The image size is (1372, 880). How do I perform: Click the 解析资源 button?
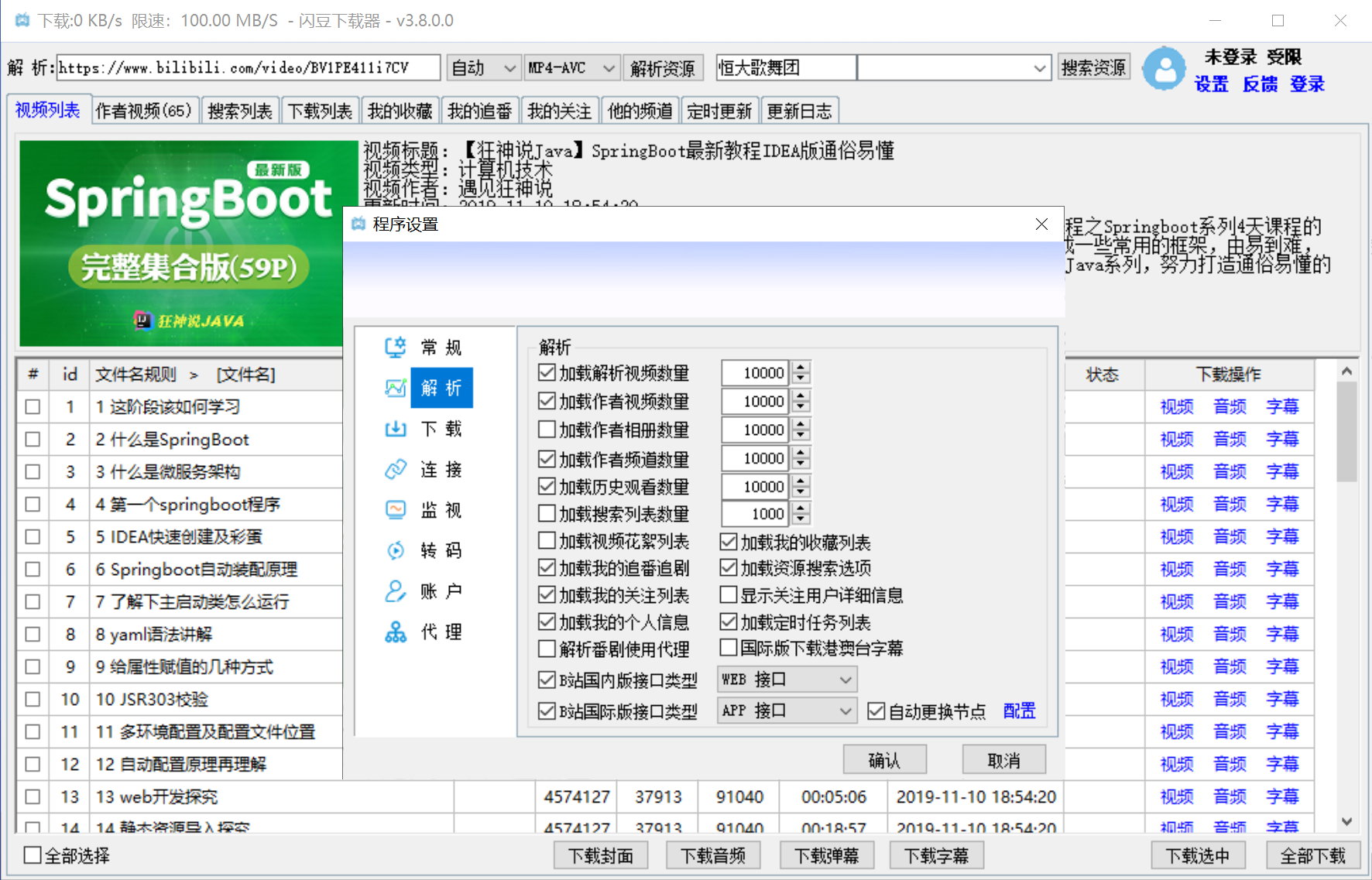click(x=663, y=68)
